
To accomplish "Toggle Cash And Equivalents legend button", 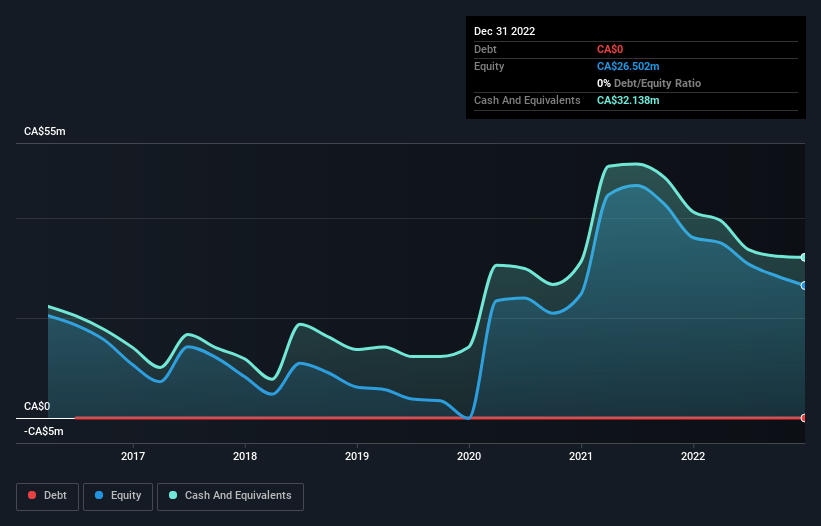I will 230,496.
